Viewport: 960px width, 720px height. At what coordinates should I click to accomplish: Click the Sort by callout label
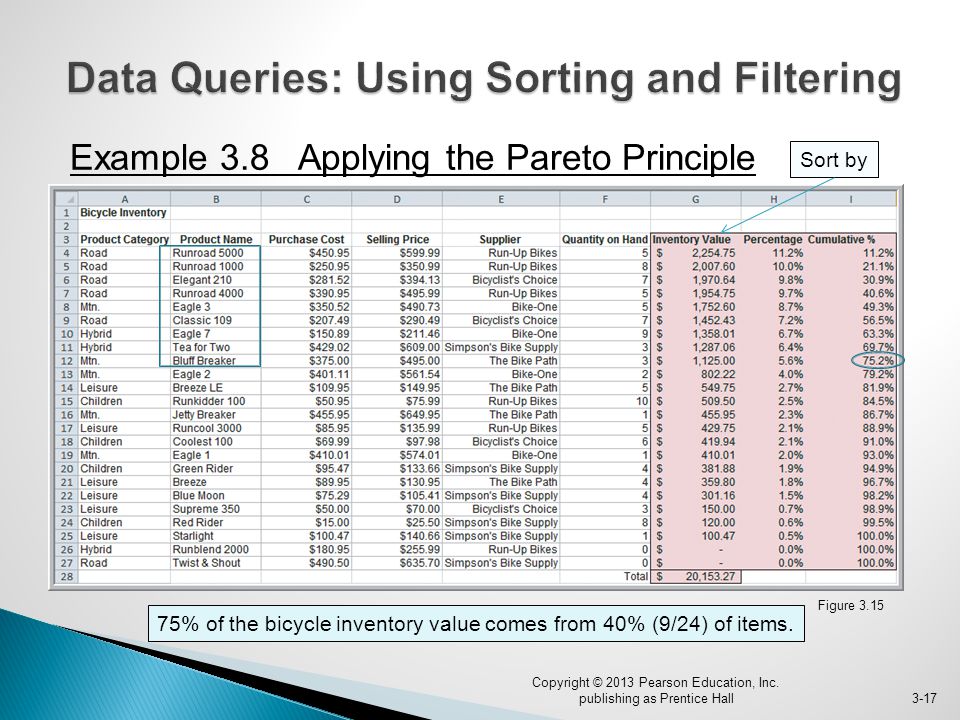coord(834,160)
